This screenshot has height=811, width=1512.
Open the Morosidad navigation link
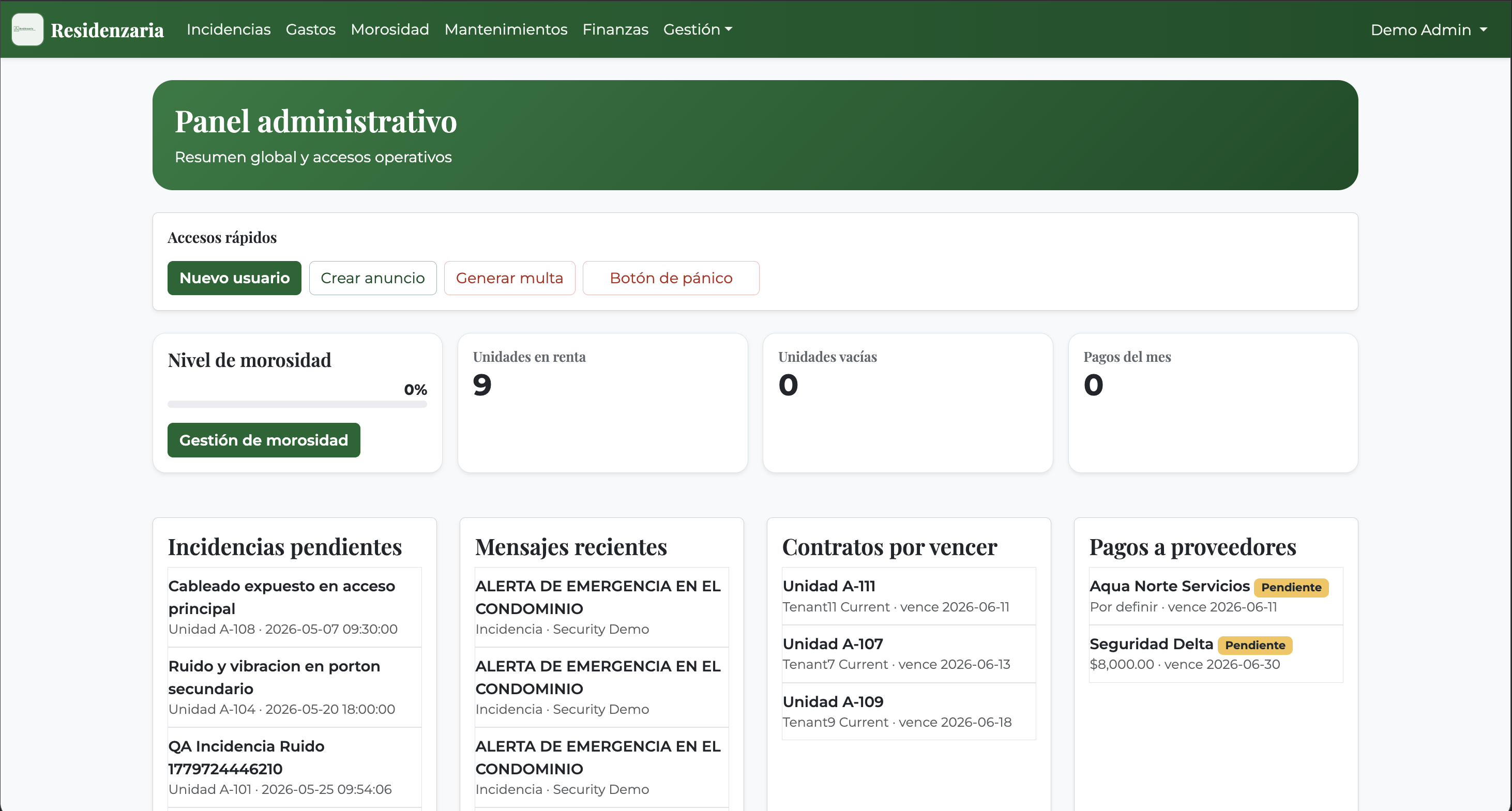pos(390,29)
